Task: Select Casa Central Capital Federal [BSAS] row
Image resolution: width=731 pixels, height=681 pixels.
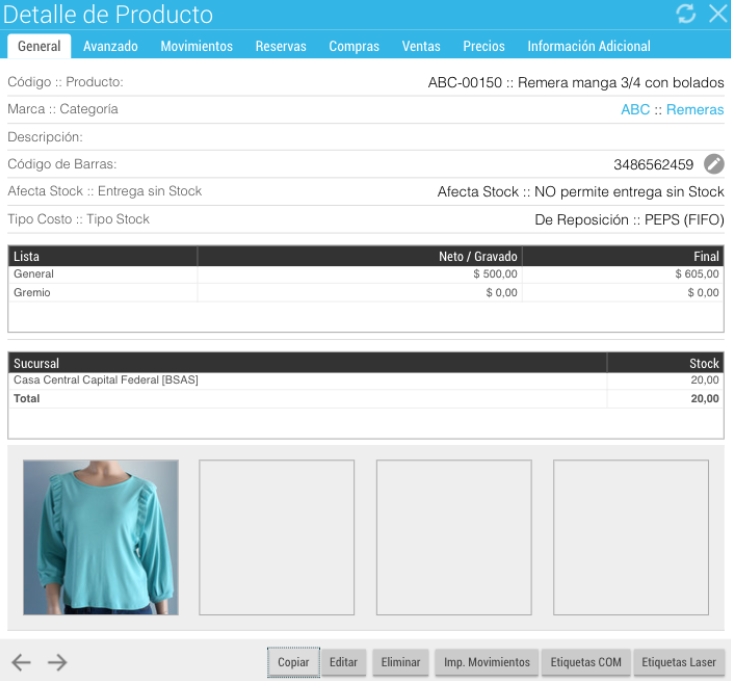Action: pyautogui.click(x=366, y=380)
